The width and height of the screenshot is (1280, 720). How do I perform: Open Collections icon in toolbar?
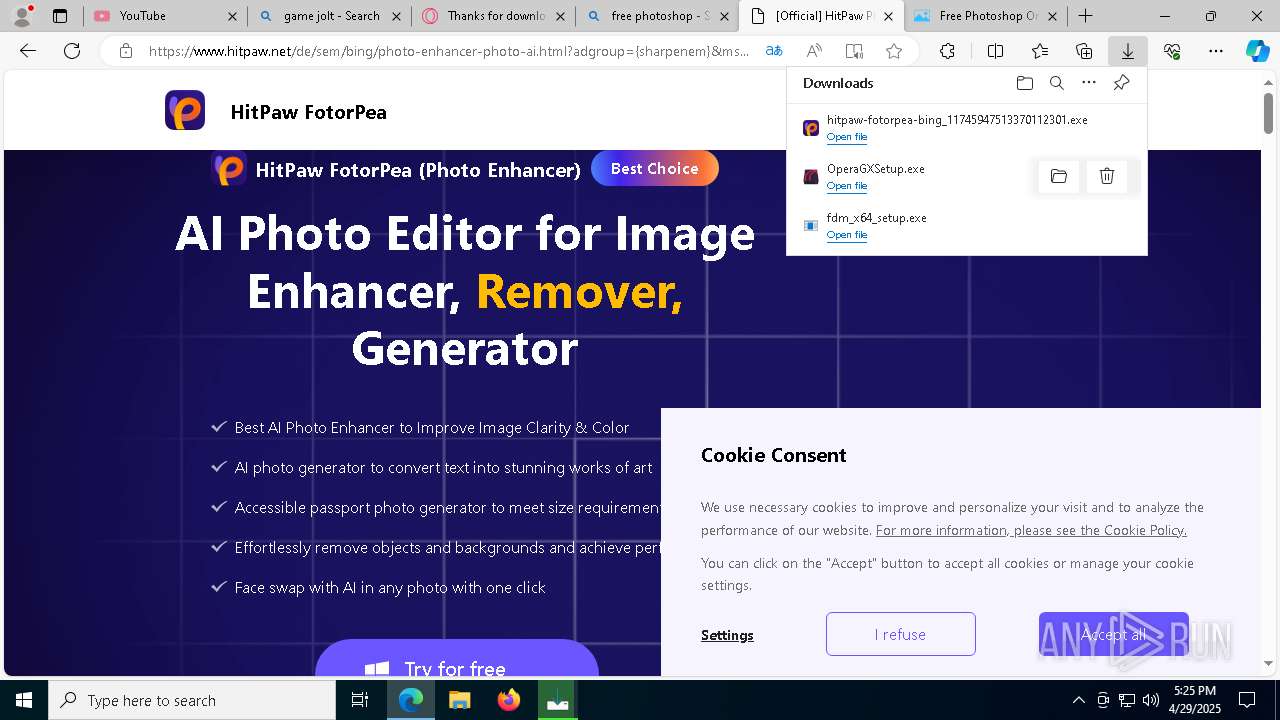coord(1084,51)
